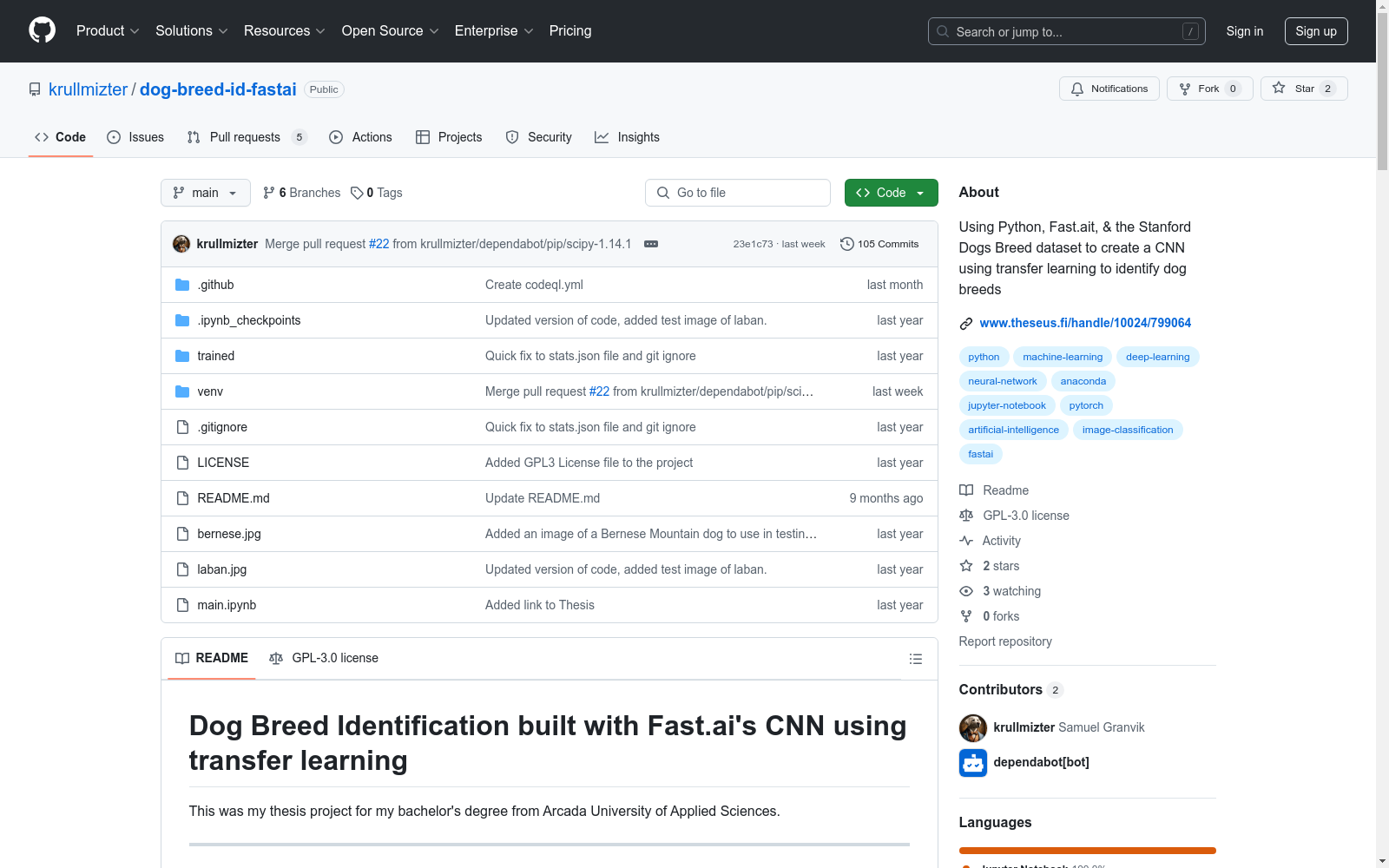Click Report repository link

(x=1005, y=641)
